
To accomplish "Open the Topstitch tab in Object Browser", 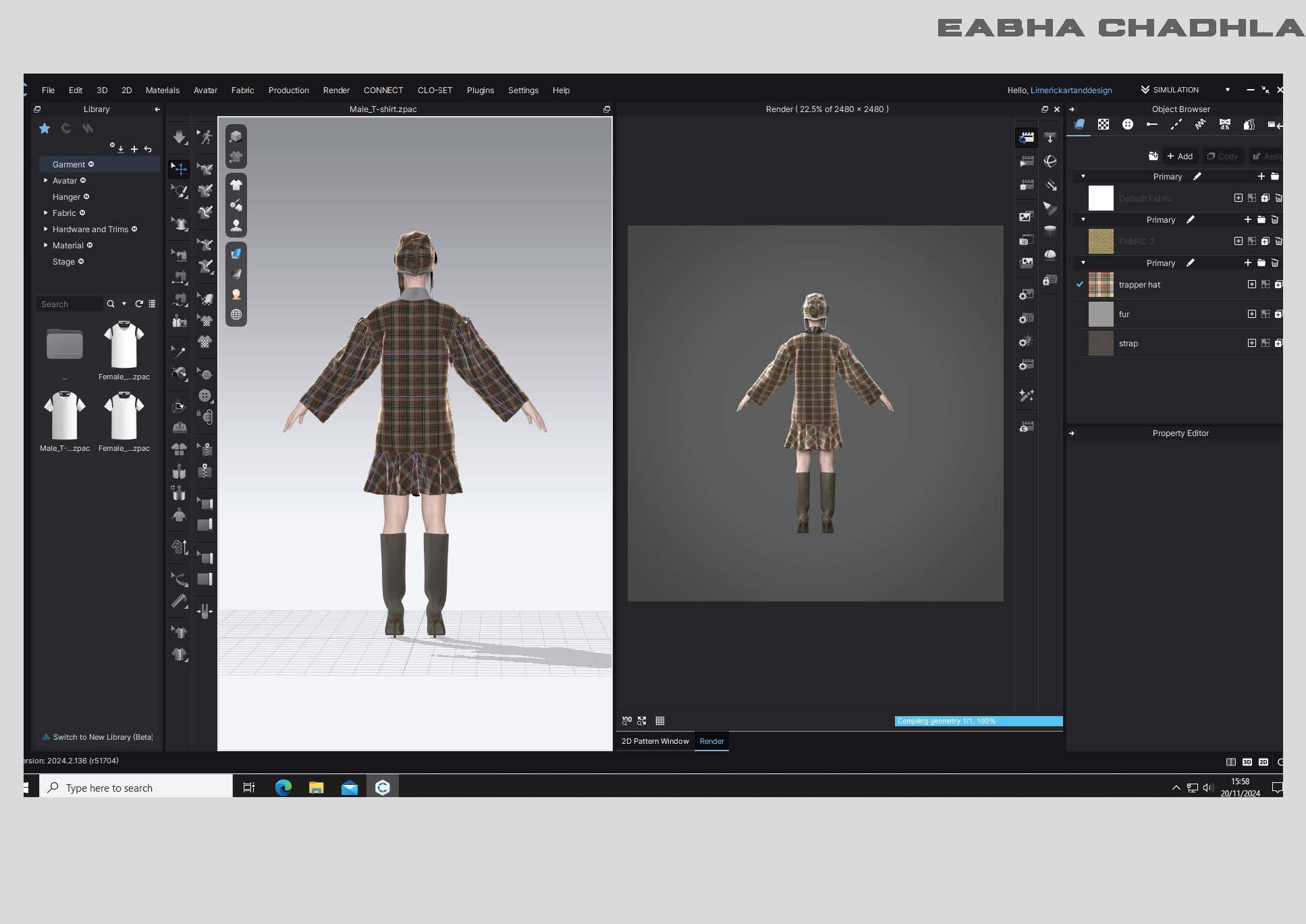I will click(1176, 124).
